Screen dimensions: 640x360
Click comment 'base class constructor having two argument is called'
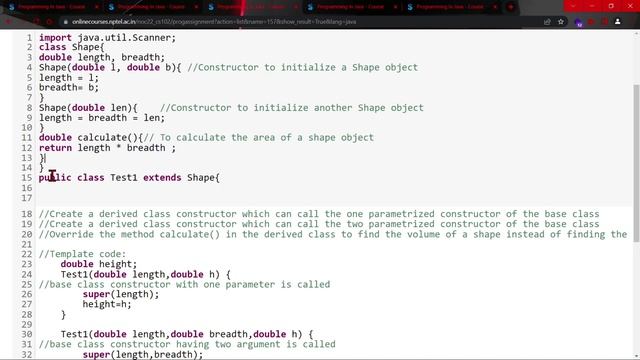tap(187, 344)
